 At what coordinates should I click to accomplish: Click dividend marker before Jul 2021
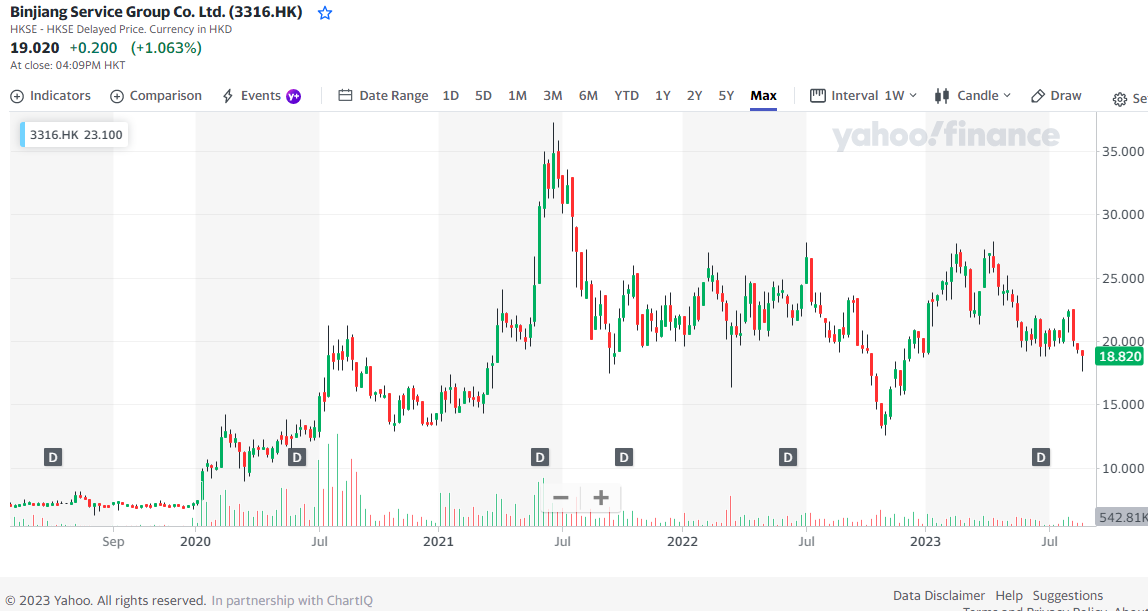point(540,458)
